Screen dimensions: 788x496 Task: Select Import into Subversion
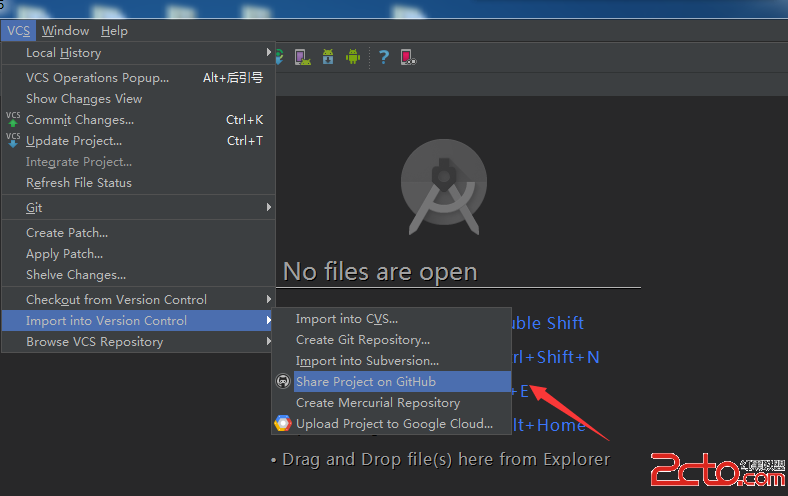click(391, 361)
